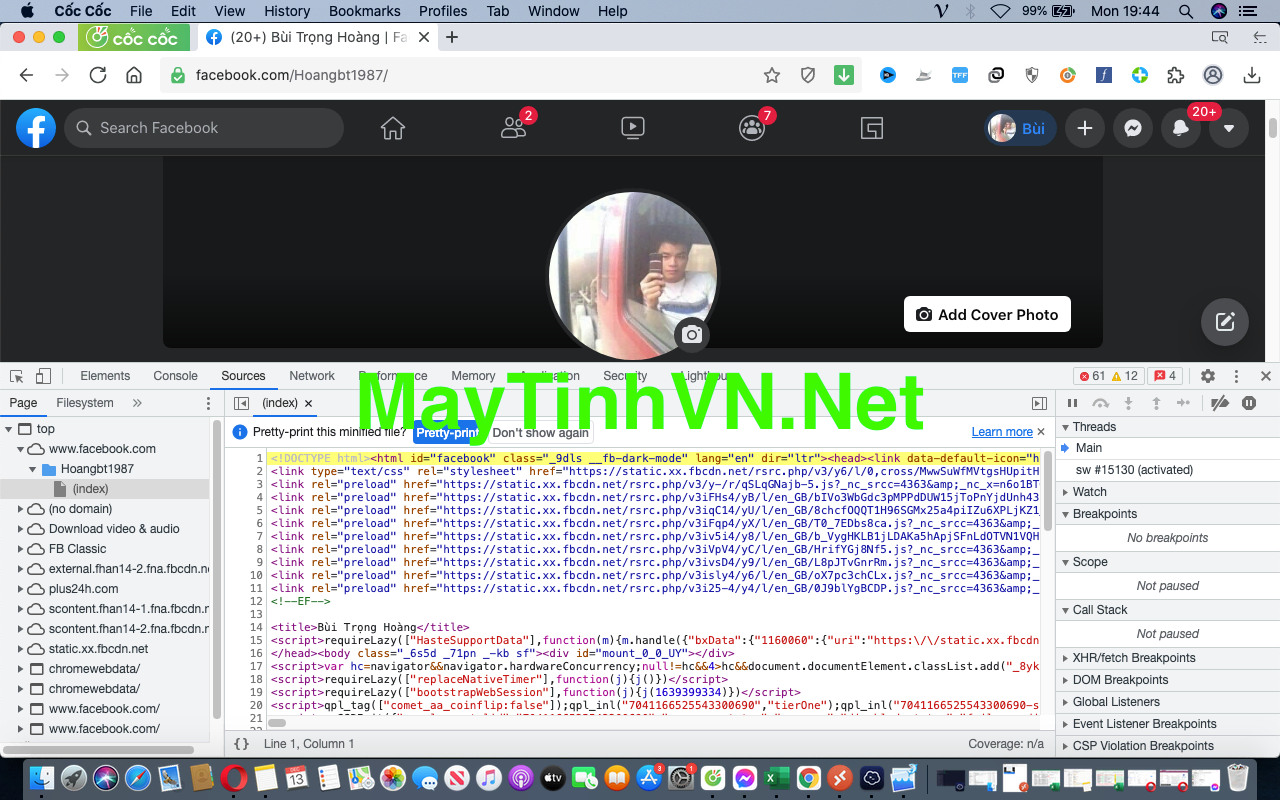Image resolution: width=1280 pixels, height=800 pixels.
Task: Reload the page with the refresh icon
Action: tap(98, 75)
